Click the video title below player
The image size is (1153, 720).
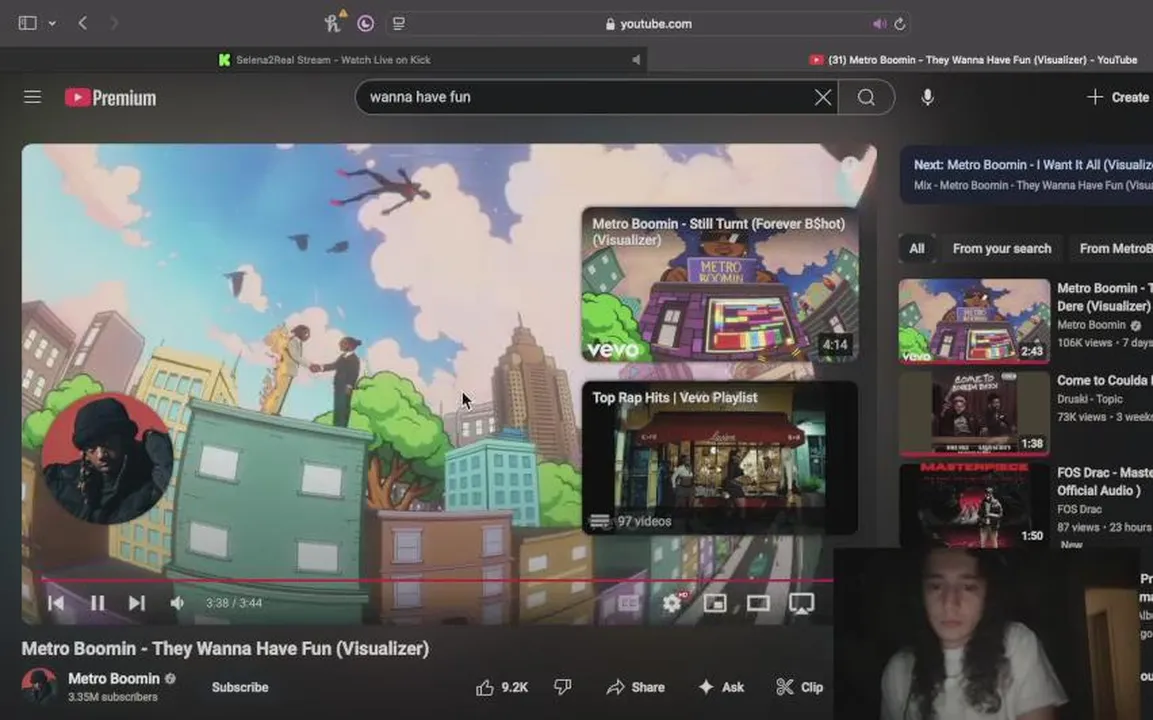(x=225, y=649)
